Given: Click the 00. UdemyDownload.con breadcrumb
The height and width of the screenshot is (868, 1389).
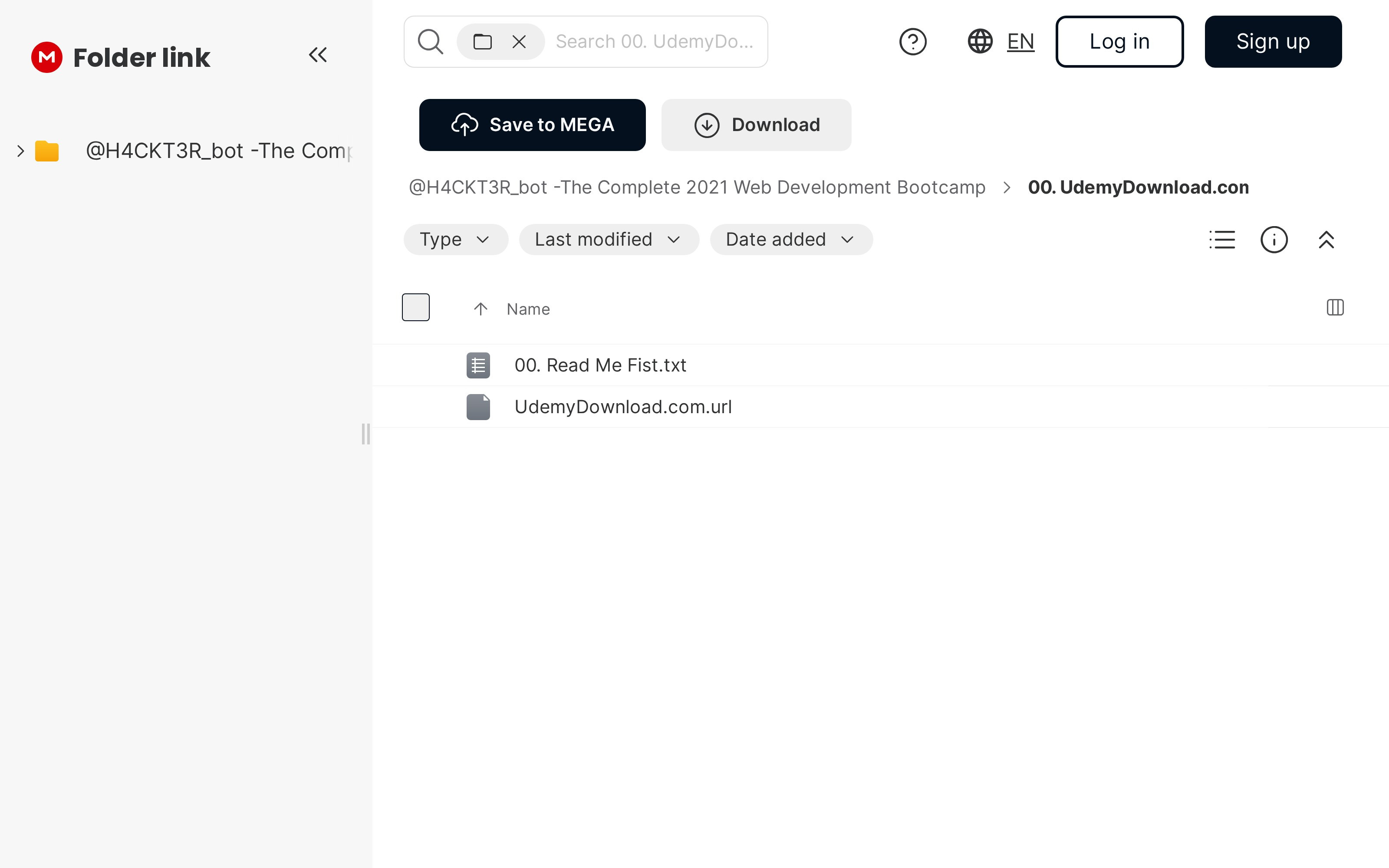Looking at the screenshot, I should point(1138,187).
